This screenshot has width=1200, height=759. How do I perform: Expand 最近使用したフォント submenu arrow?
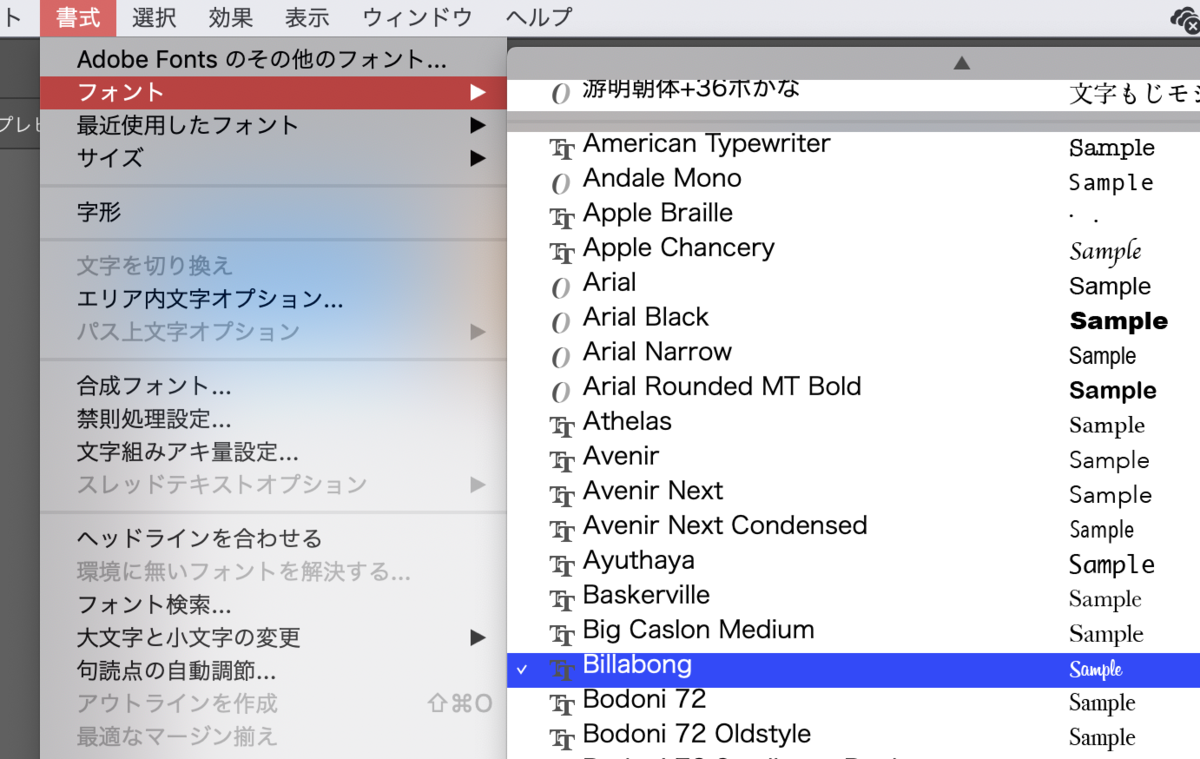[477, 126]
